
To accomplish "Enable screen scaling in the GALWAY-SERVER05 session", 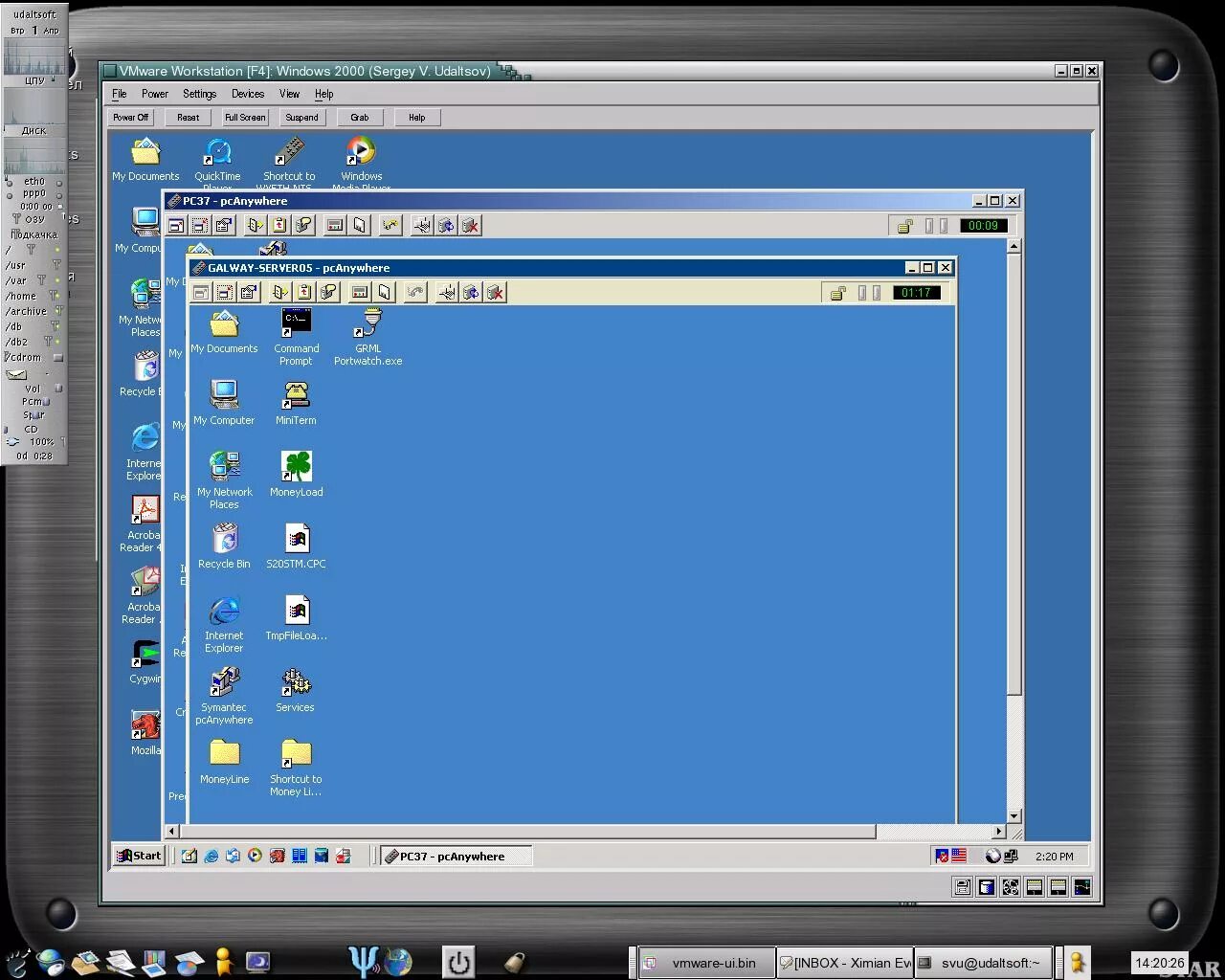I will tap(222, 293).
